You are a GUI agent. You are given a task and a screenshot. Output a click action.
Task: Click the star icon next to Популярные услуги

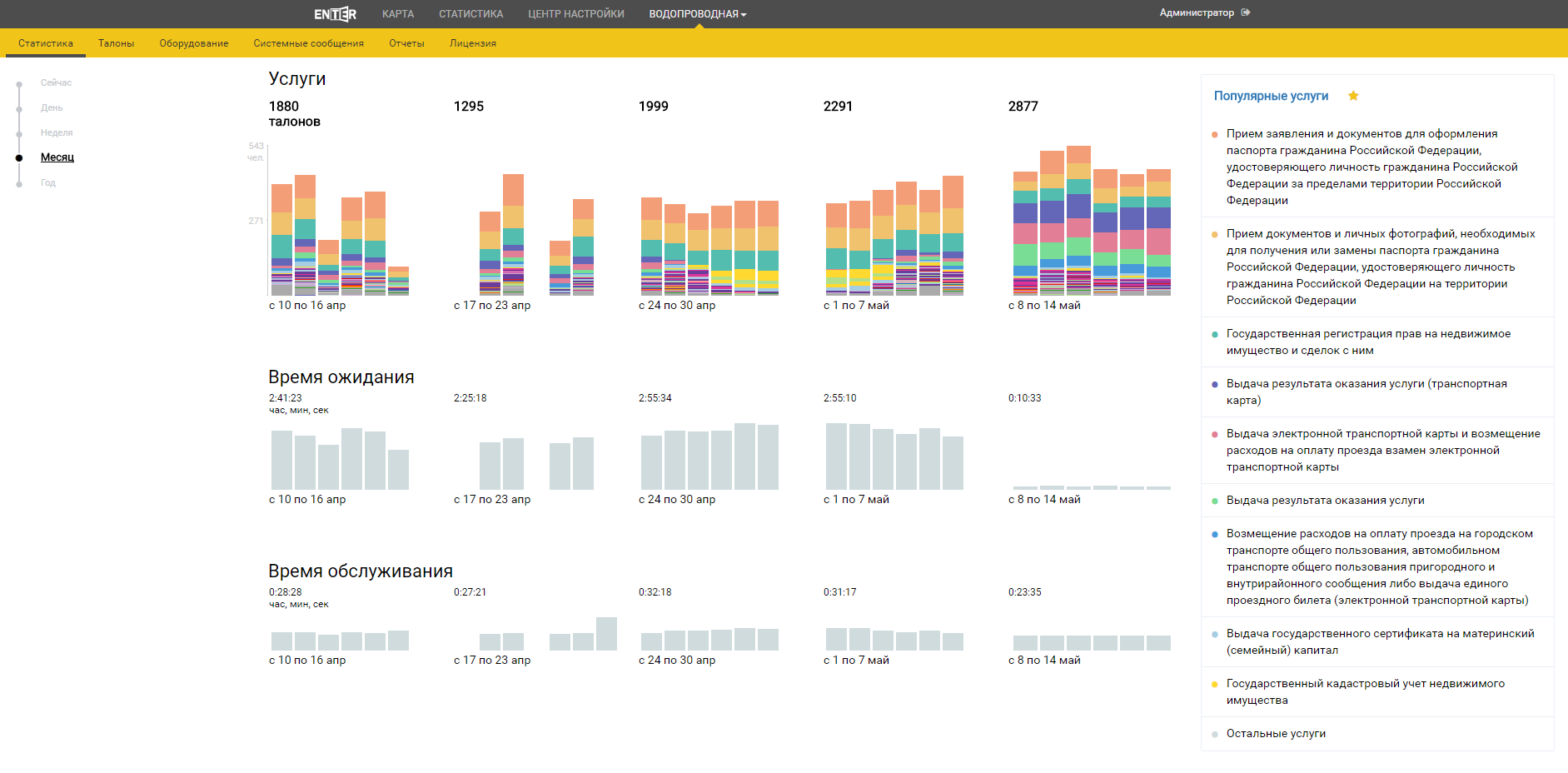[x=1353, y=96]
